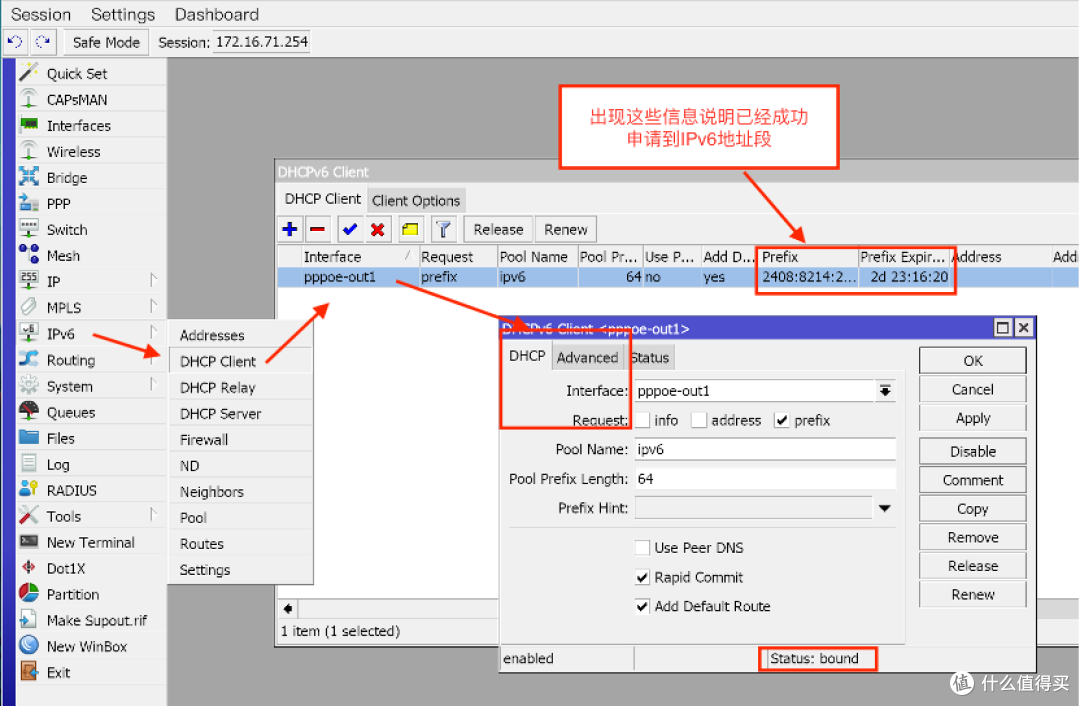The height and width of the screenshot is (706, 1080).
Task: Remove entry with red minus icon
Action: (318, 229)
